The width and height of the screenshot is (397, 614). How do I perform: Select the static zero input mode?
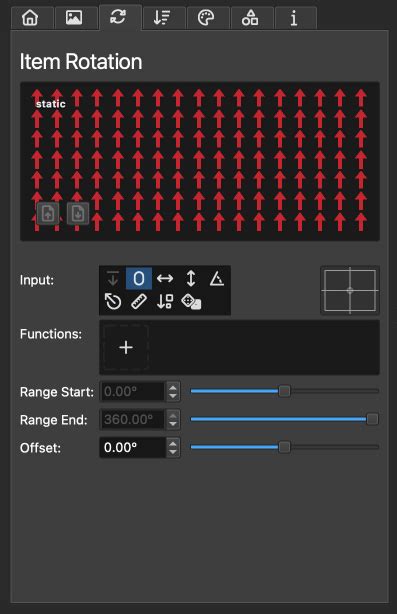point(139,278)
